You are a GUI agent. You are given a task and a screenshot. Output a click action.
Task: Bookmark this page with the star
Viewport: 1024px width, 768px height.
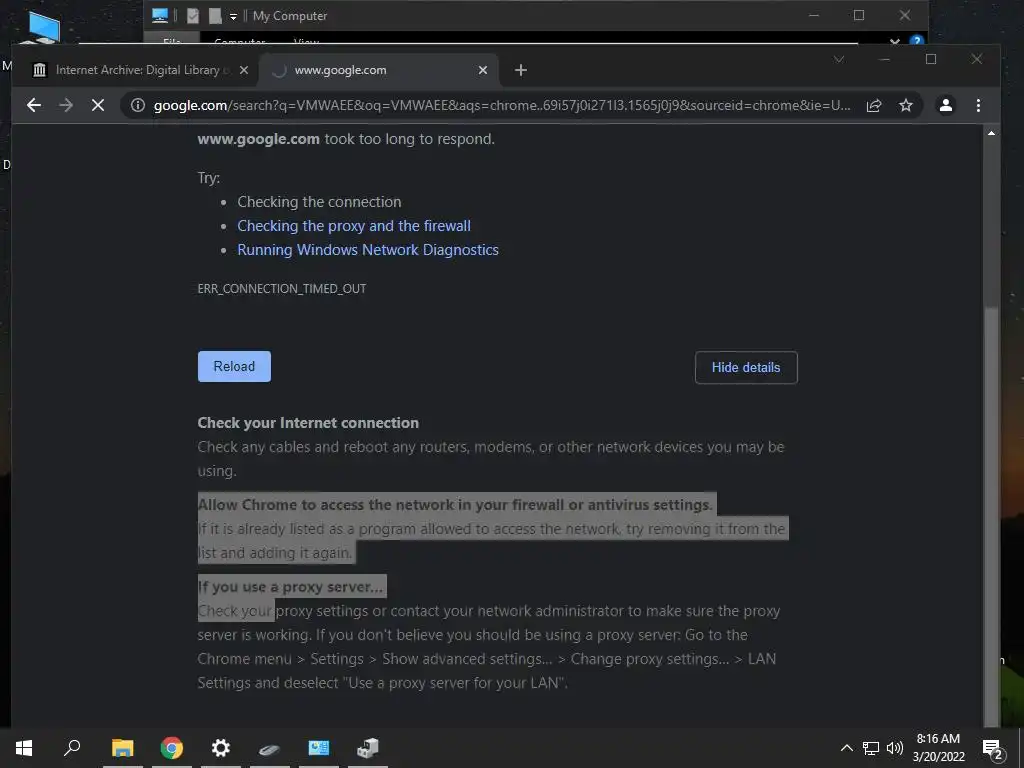click(x=906, y=105)
